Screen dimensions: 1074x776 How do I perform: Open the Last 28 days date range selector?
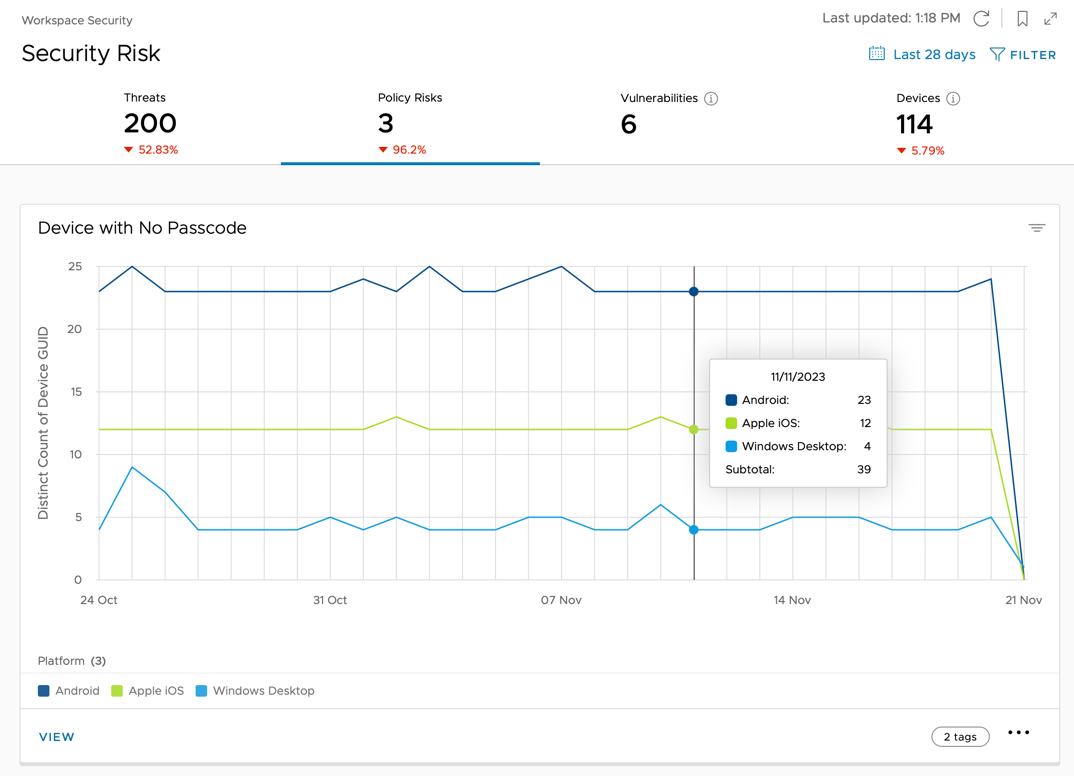pyautogui.click(x=930, y=54)
